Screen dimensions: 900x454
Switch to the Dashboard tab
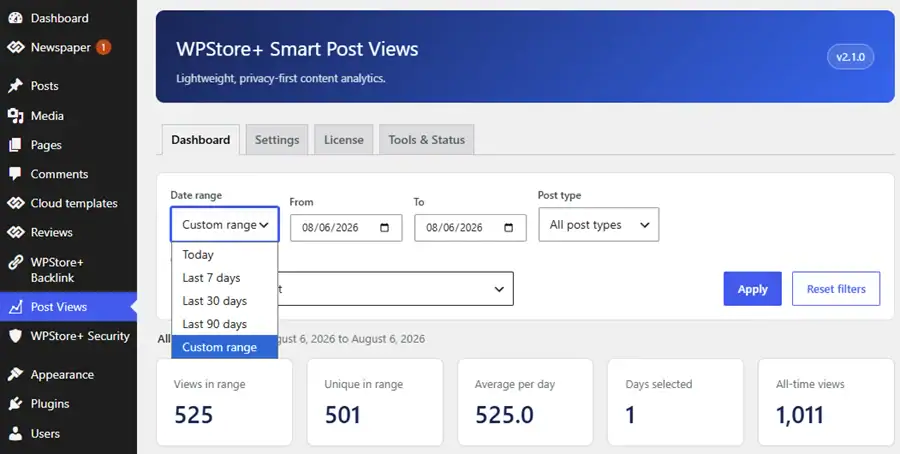pos(200,139)
